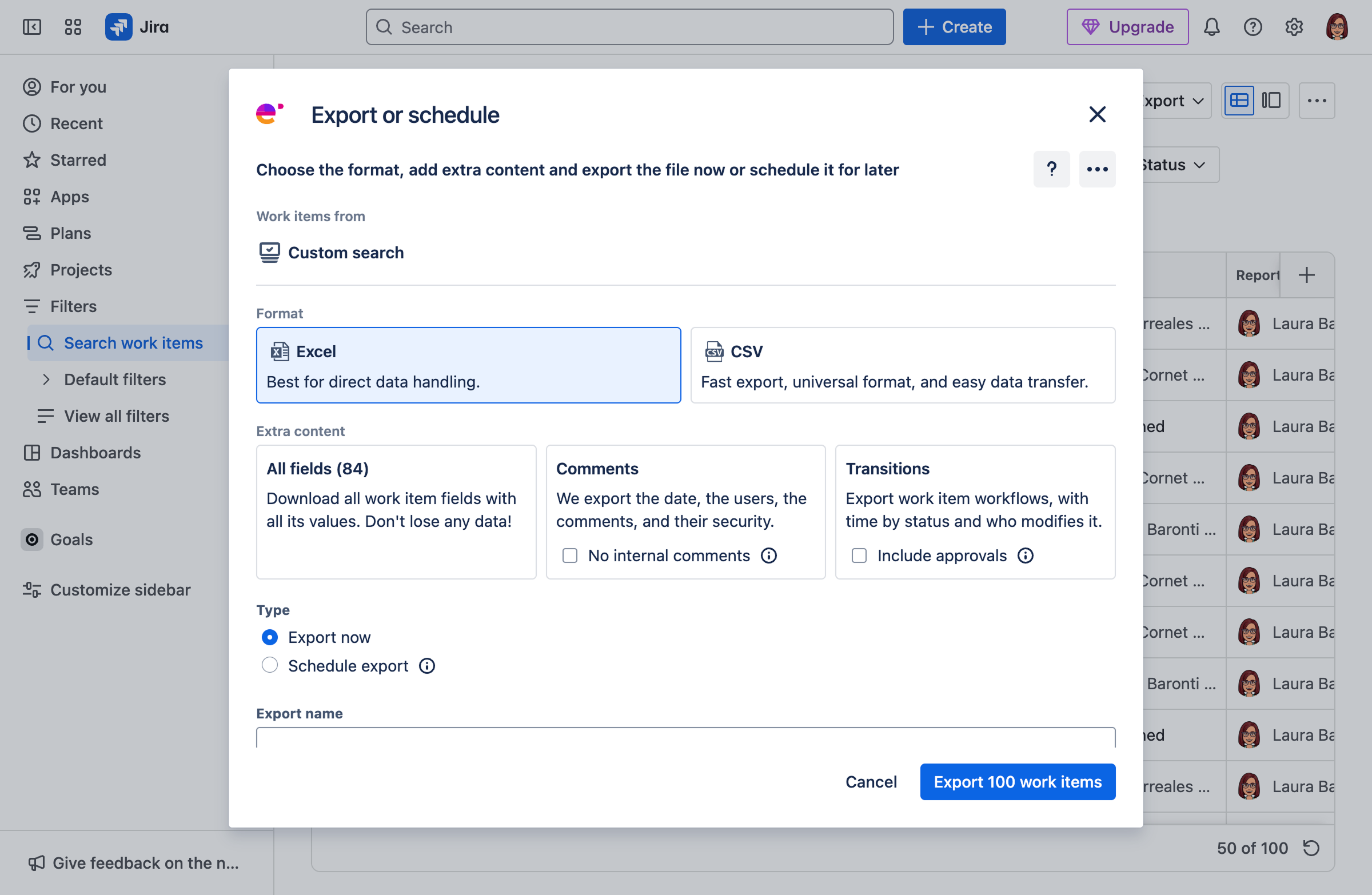The width and height of the screenshot is (1372, 895).
Task: Click the Custom search monitor icon
Action: pos(269,253)
